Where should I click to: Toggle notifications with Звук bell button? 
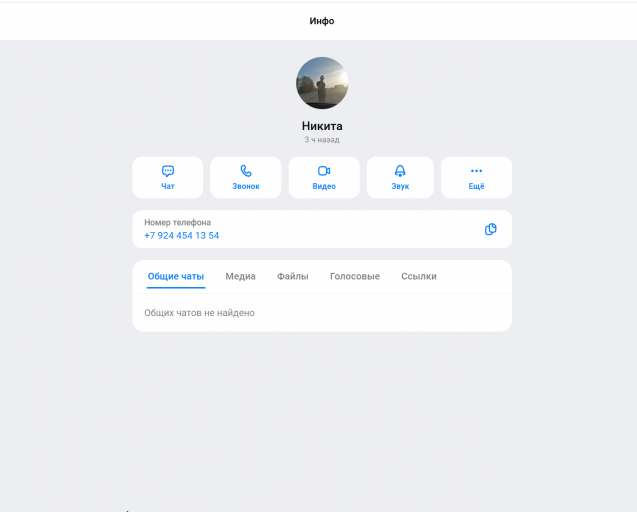tap(400, 178)
